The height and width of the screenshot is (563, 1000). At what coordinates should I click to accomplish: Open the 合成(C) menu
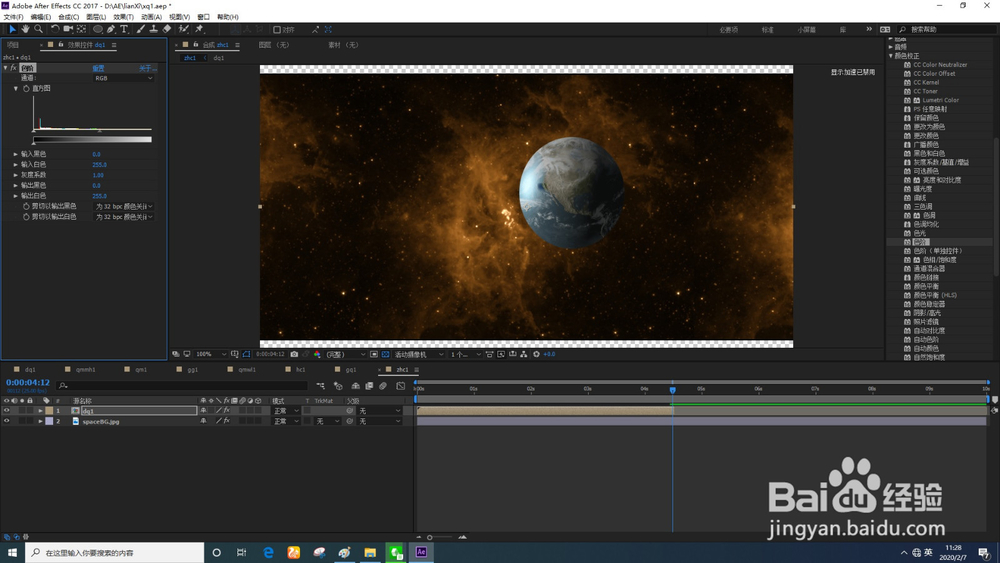tap(68, 17)
